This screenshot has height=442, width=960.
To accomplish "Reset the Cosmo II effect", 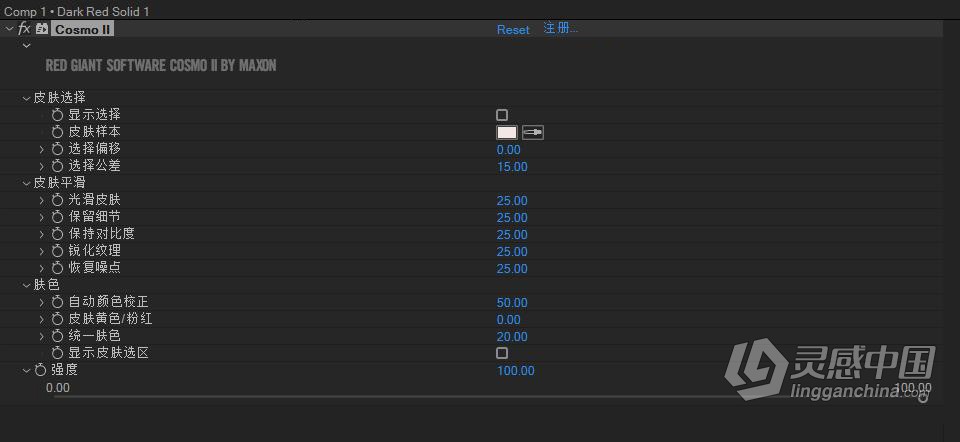I will 513,29.
